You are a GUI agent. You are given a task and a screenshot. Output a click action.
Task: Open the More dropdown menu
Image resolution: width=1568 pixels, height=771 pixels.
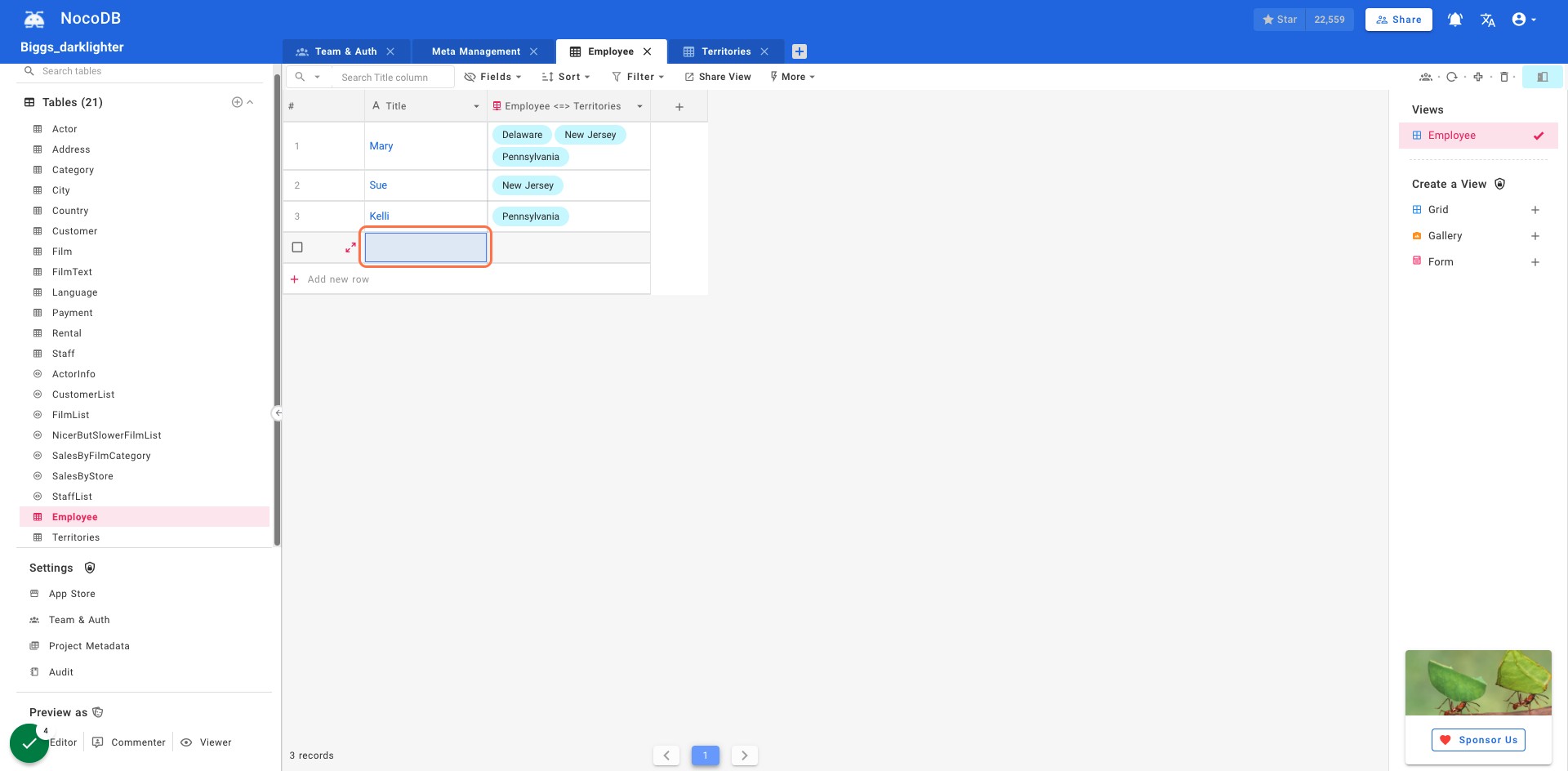coord(792,77)
